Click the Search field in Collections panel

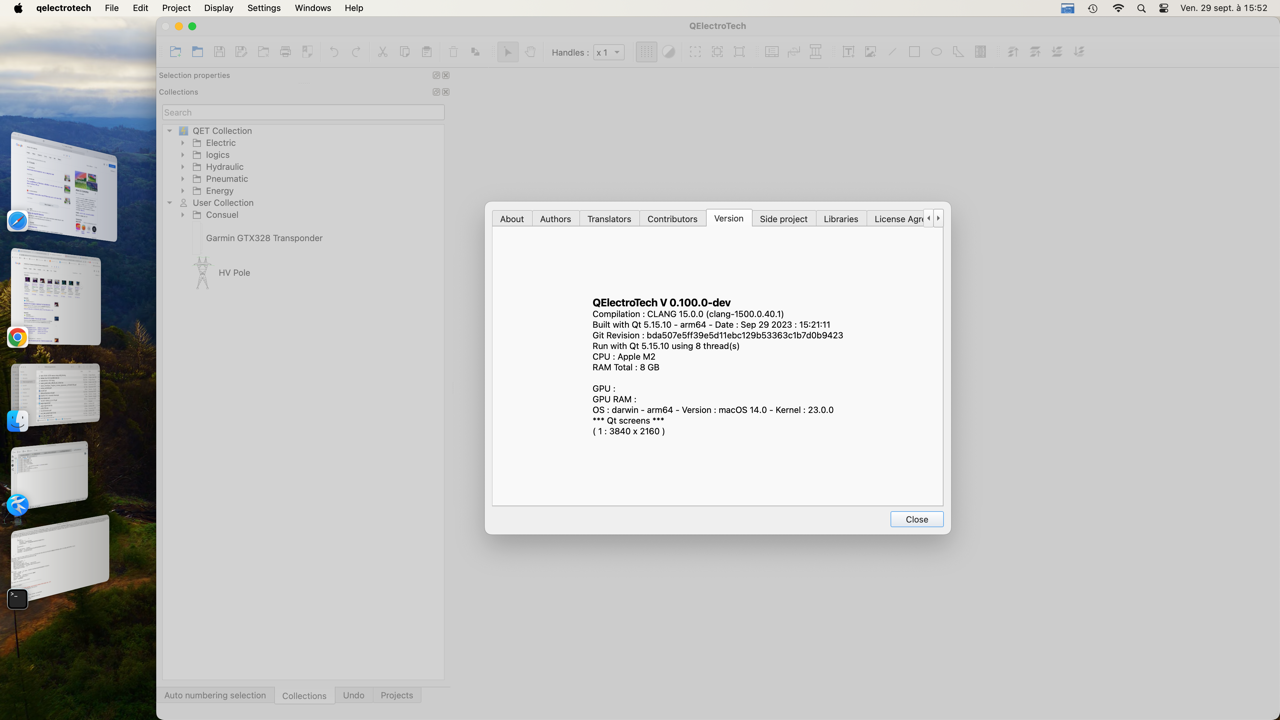[x=303, y=112]
